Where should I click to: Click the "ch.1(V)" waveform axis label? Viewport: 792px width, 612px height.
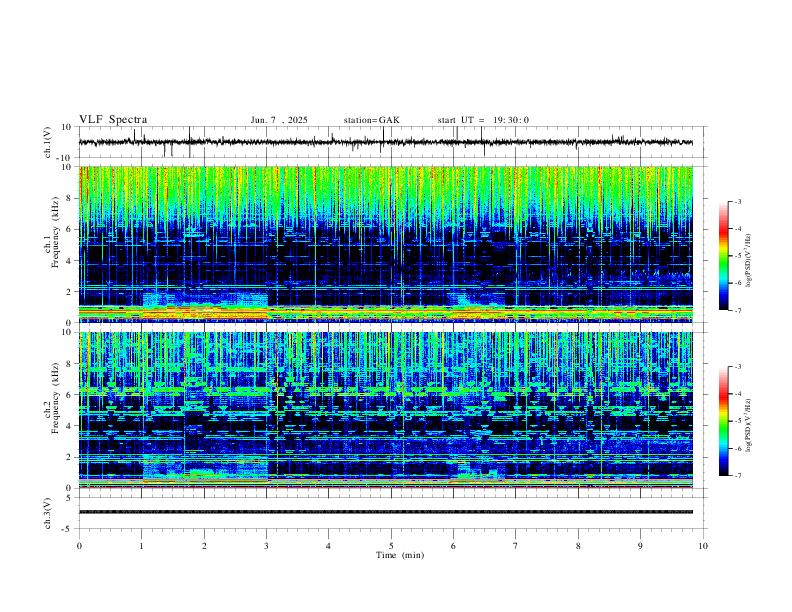pyautogui.click(x=48, y=142)
